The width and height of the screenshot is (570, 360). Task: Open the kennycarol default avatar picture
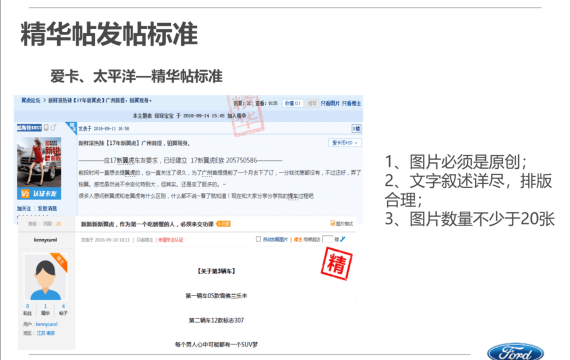tap(45, 277)
